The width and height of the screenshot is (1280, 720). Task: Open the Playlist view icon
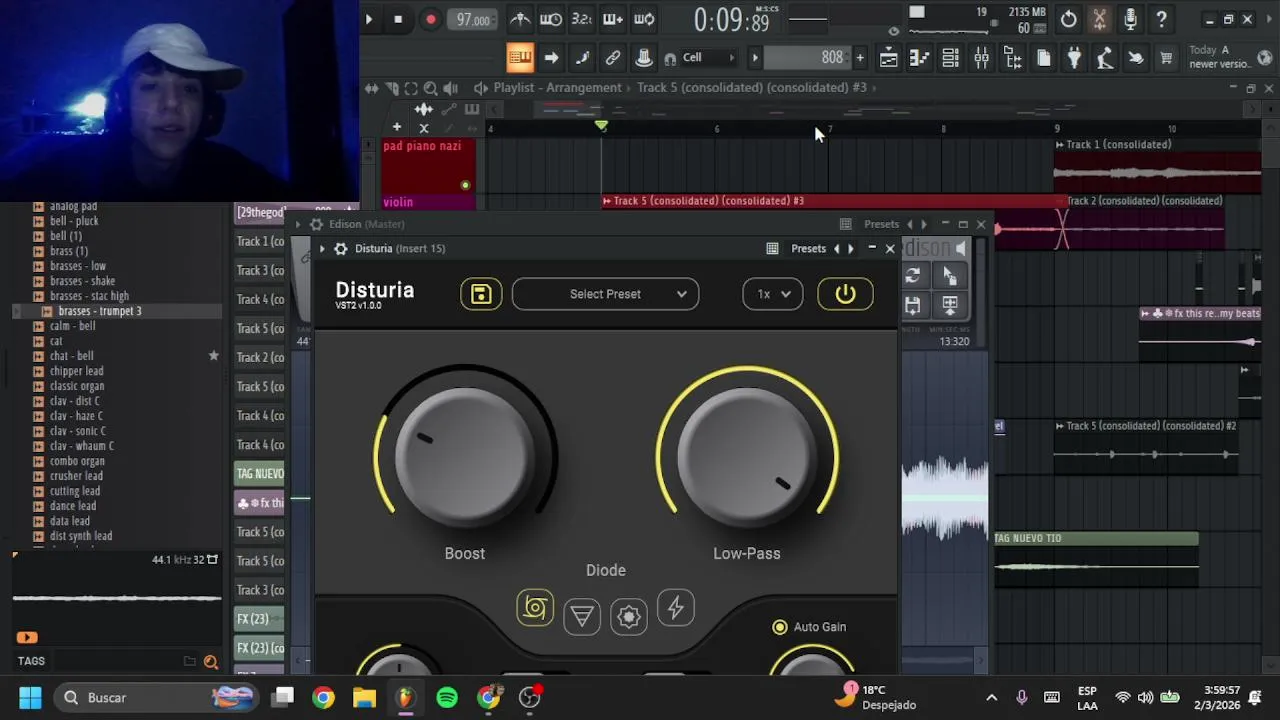pos(888,58)
